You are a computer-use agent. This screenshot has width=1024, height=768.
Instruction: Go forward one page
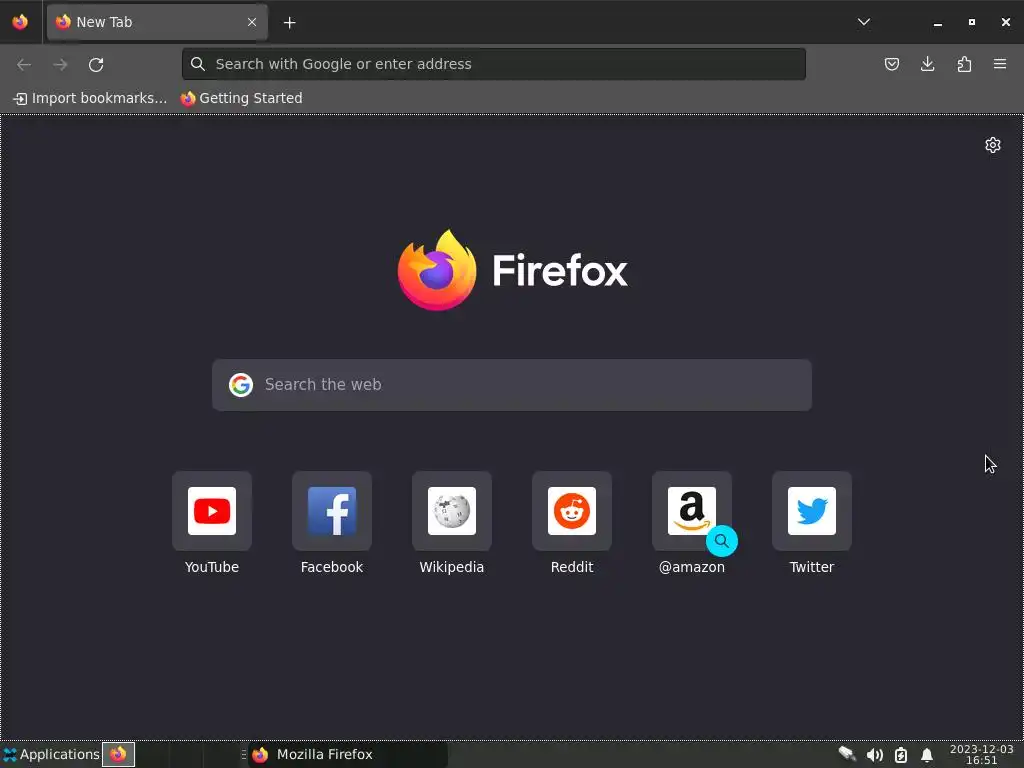coord(60,64)
